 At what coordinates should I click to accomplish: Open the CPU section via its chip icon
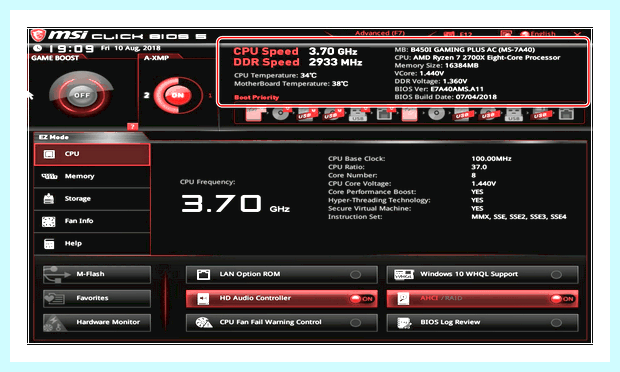coord(49,154)
